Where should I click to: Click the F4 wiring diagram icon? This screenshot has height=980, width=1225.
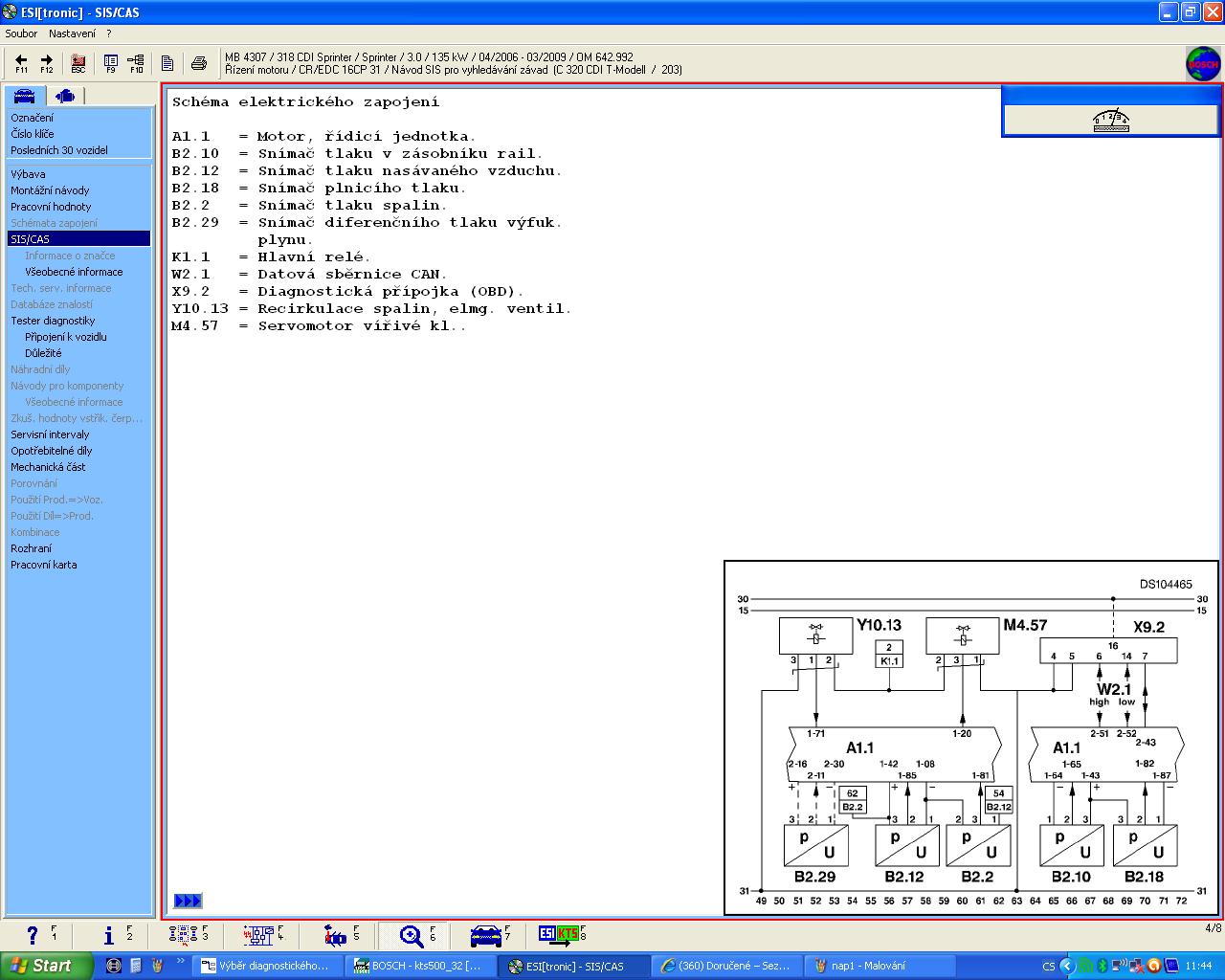[258, 935]
